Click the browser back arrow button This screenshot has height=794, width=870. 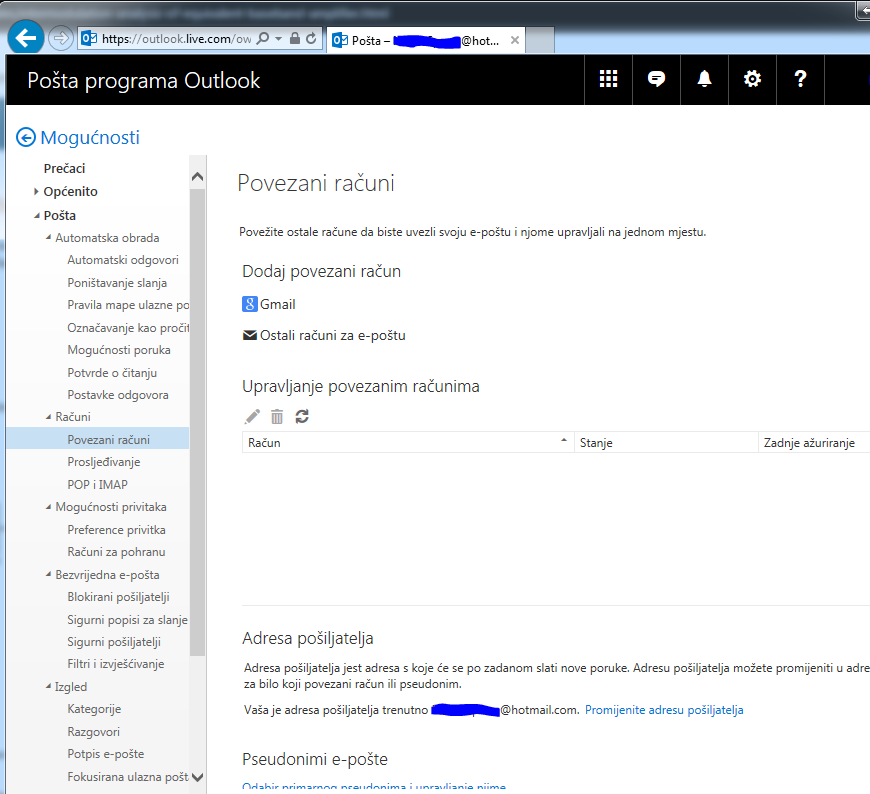pyautogui.click(x=26, y=38)
